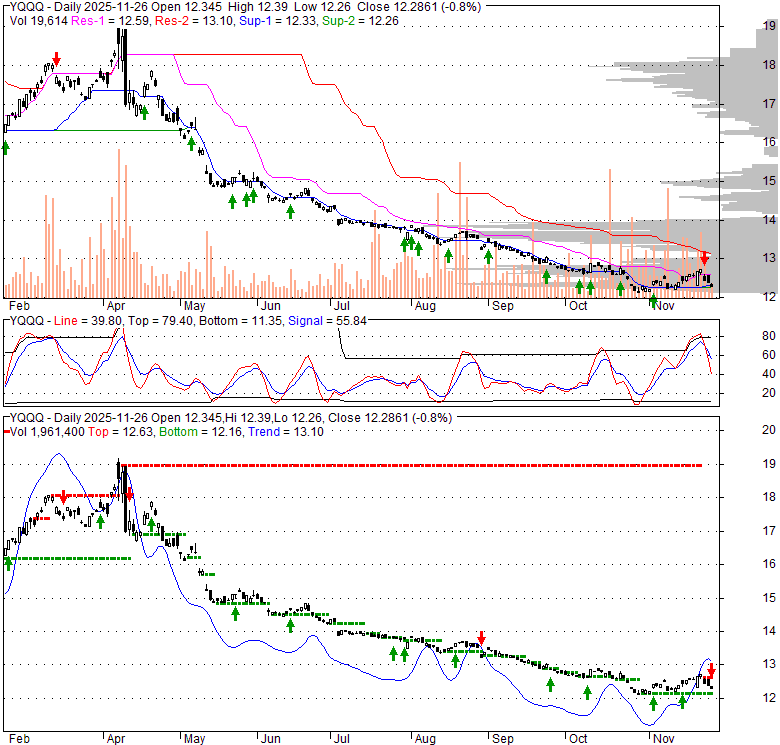780x745 pixels.
Task: Click the Sep label on the bottom chart's date axis
Action: 502,738
